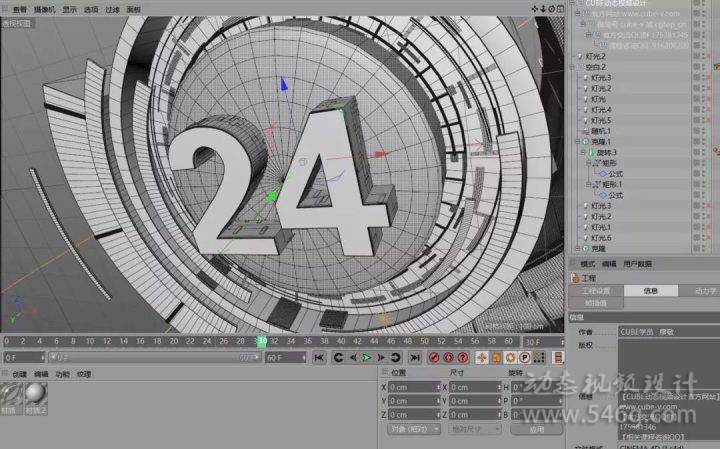Click frame 40 on the timeline ruler
720x449 pixels.
[x=344, y=340]
